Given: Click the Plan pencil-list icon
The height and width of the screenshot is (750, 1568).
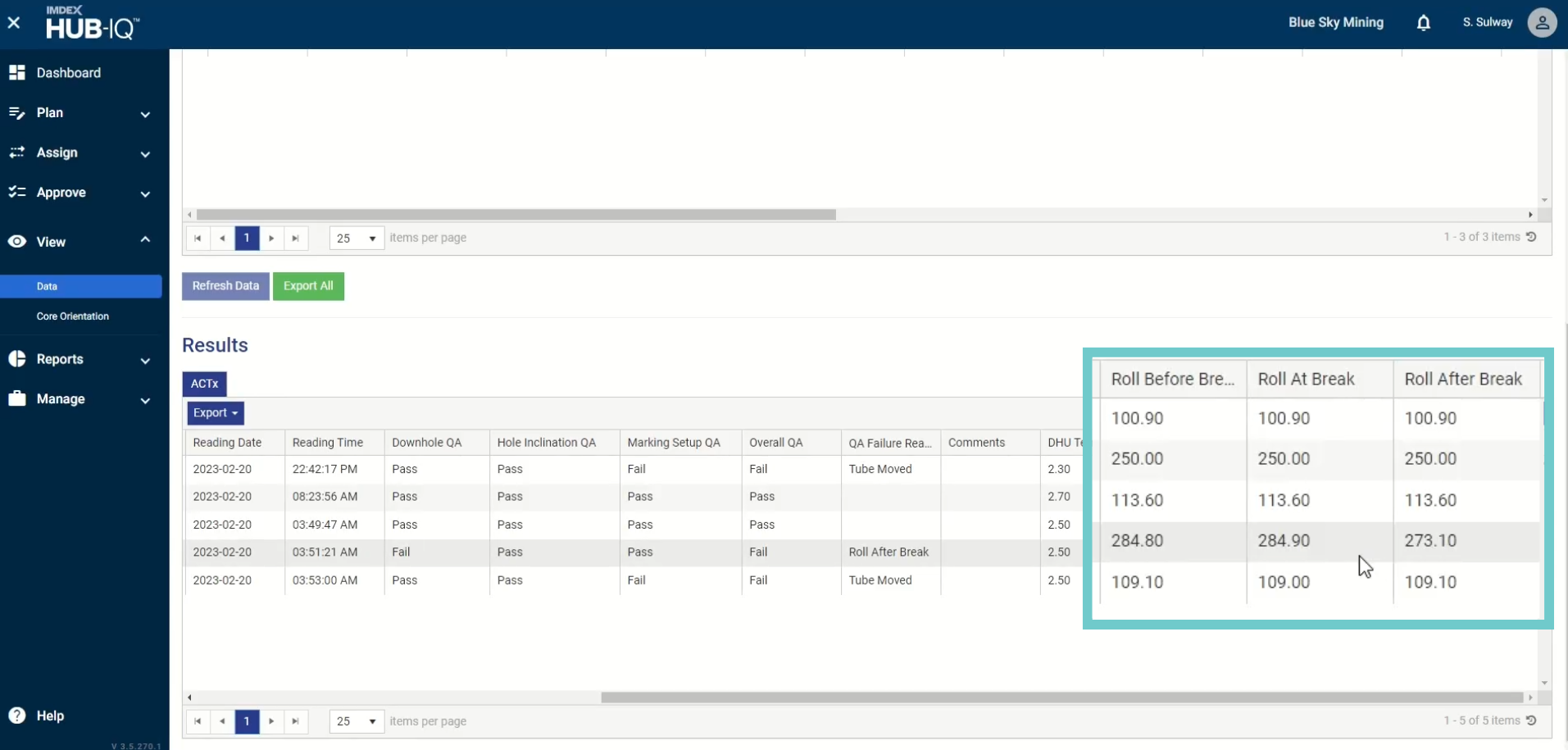Looking at the screenshot, I should pyautogui.click(x=16, y=113).
